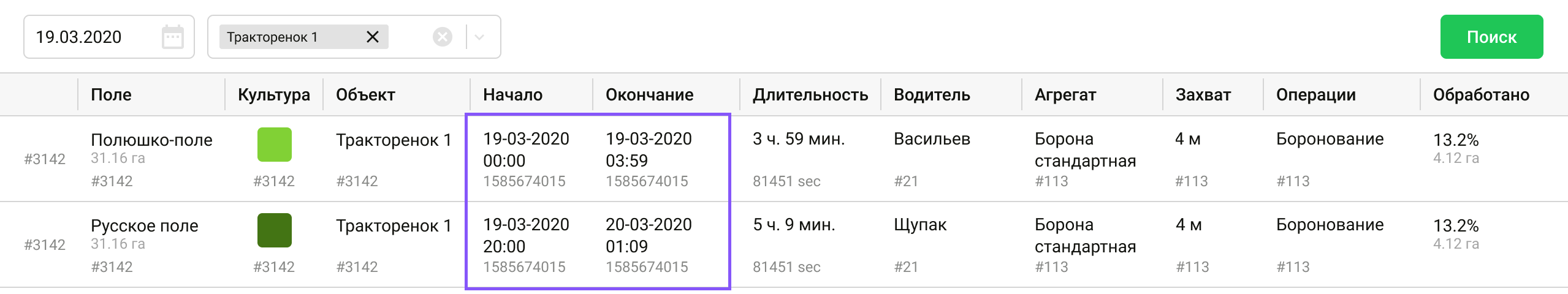Click the Агрегат column header
This screenshot has height=294, width=1568.
[1065, 95]
